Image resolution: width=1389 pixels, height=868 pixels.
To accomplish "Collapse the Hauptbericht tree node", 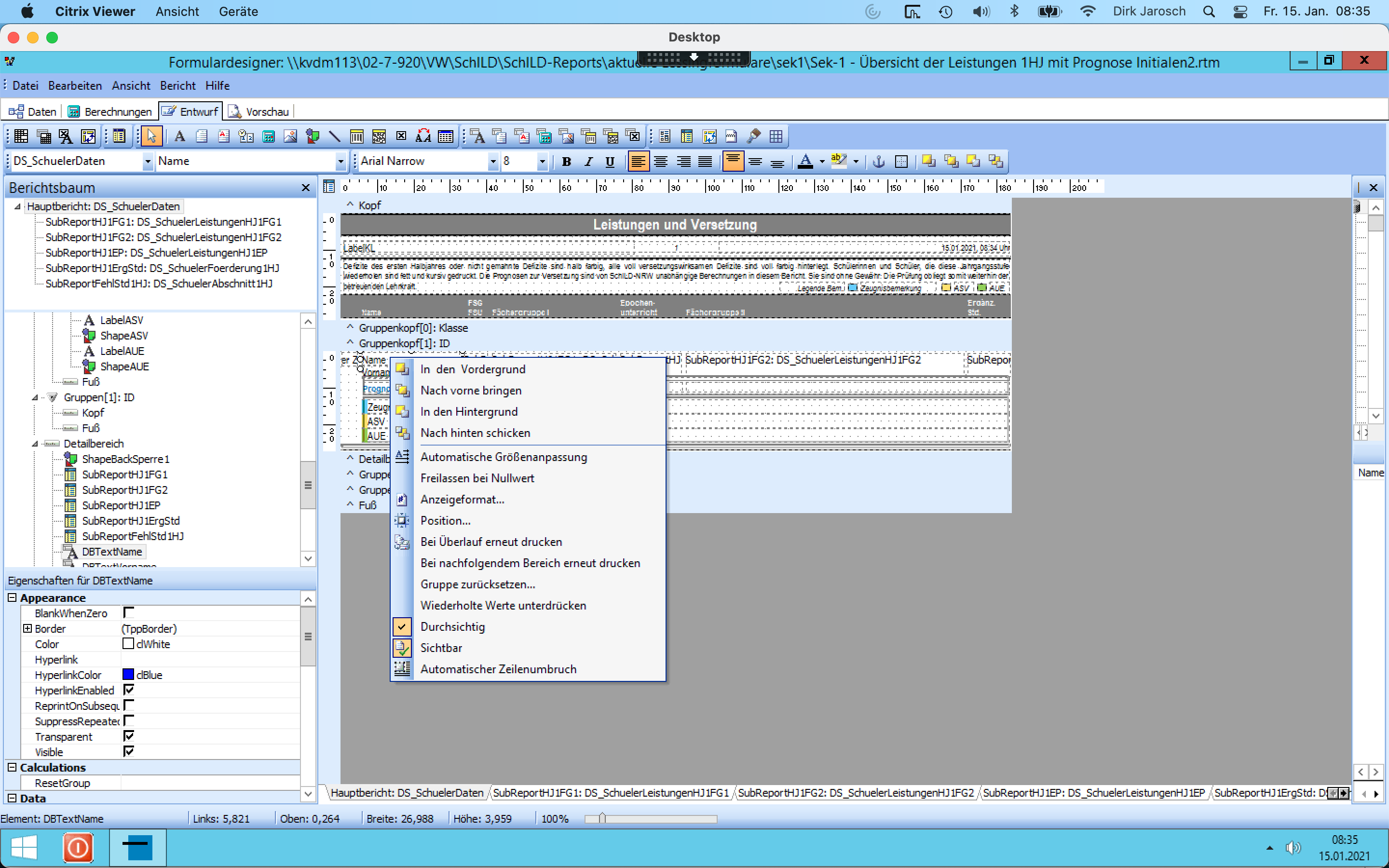I will (17, 207).
